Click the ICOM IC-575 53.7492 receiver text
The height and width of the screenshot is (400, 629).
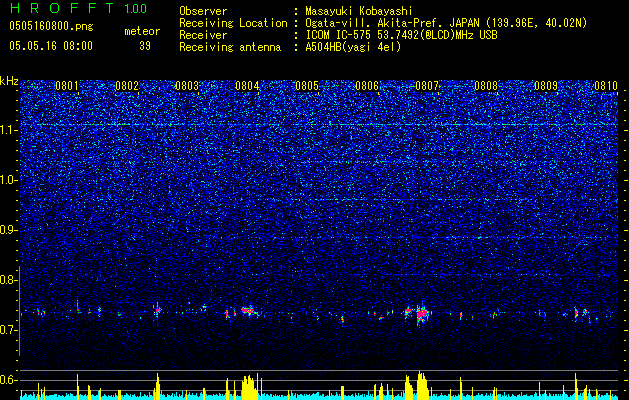[401, 35]
